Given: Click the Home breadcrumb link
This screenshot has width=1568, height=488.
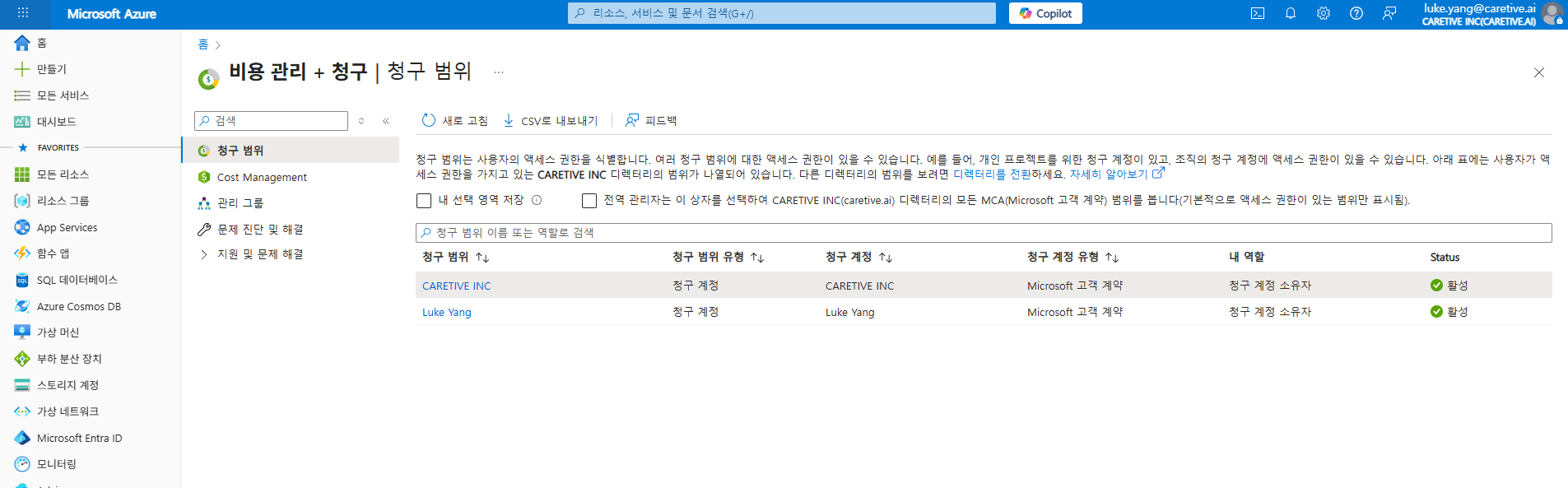Looking at the screenshot, I should coord(203,44).
